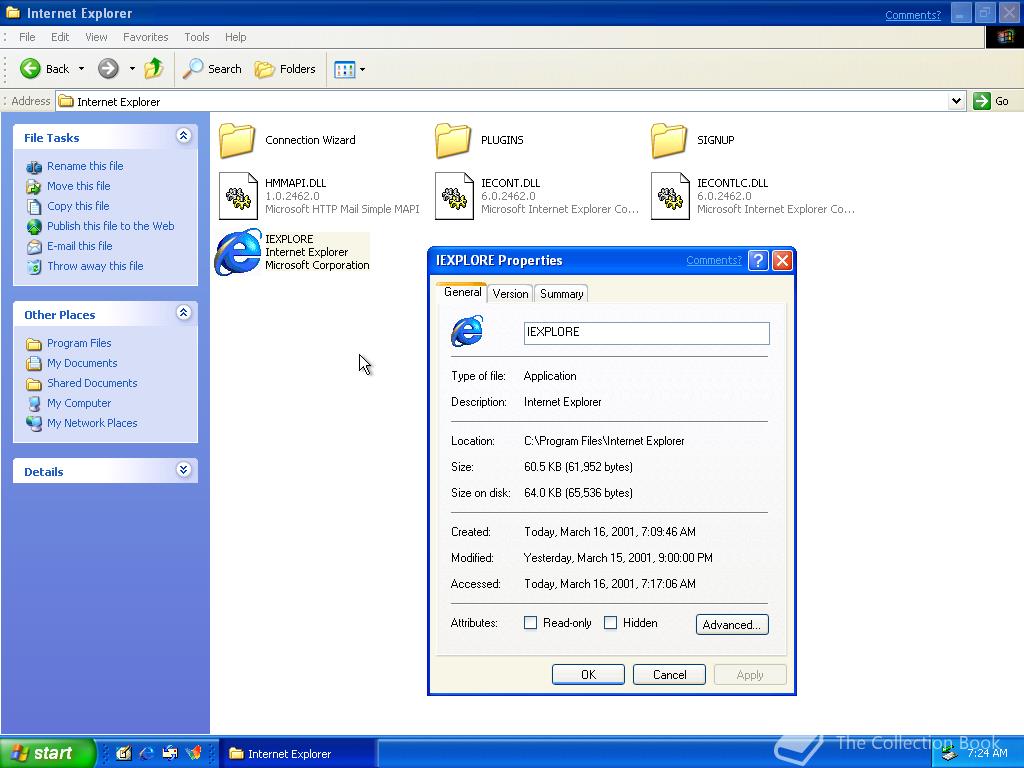Select the PLUGINS folder icon
This screenshot has width=1024, height=768.
tap(453, 140)
